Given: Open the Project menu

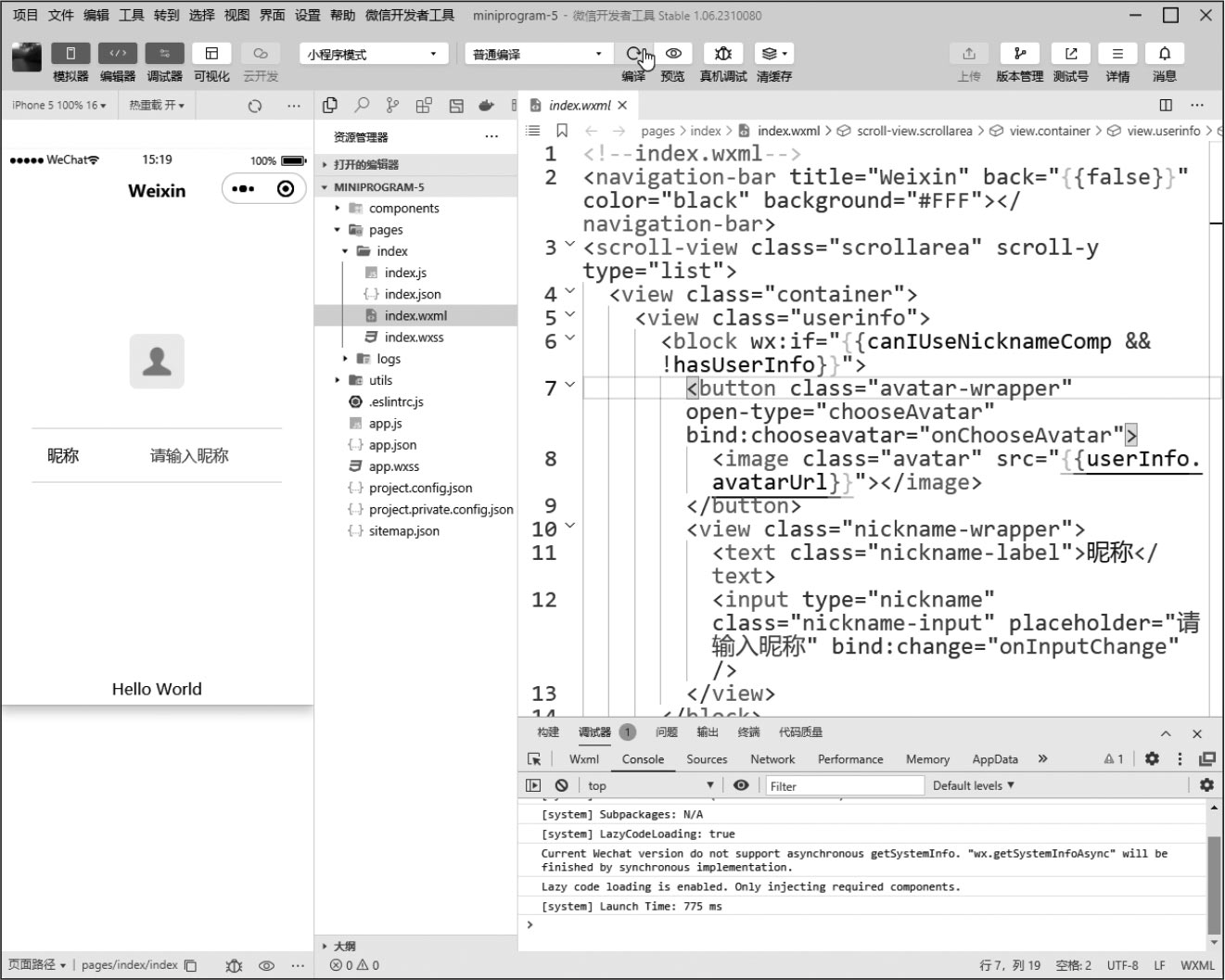Looking at the screenshot, I should [25, 15].
